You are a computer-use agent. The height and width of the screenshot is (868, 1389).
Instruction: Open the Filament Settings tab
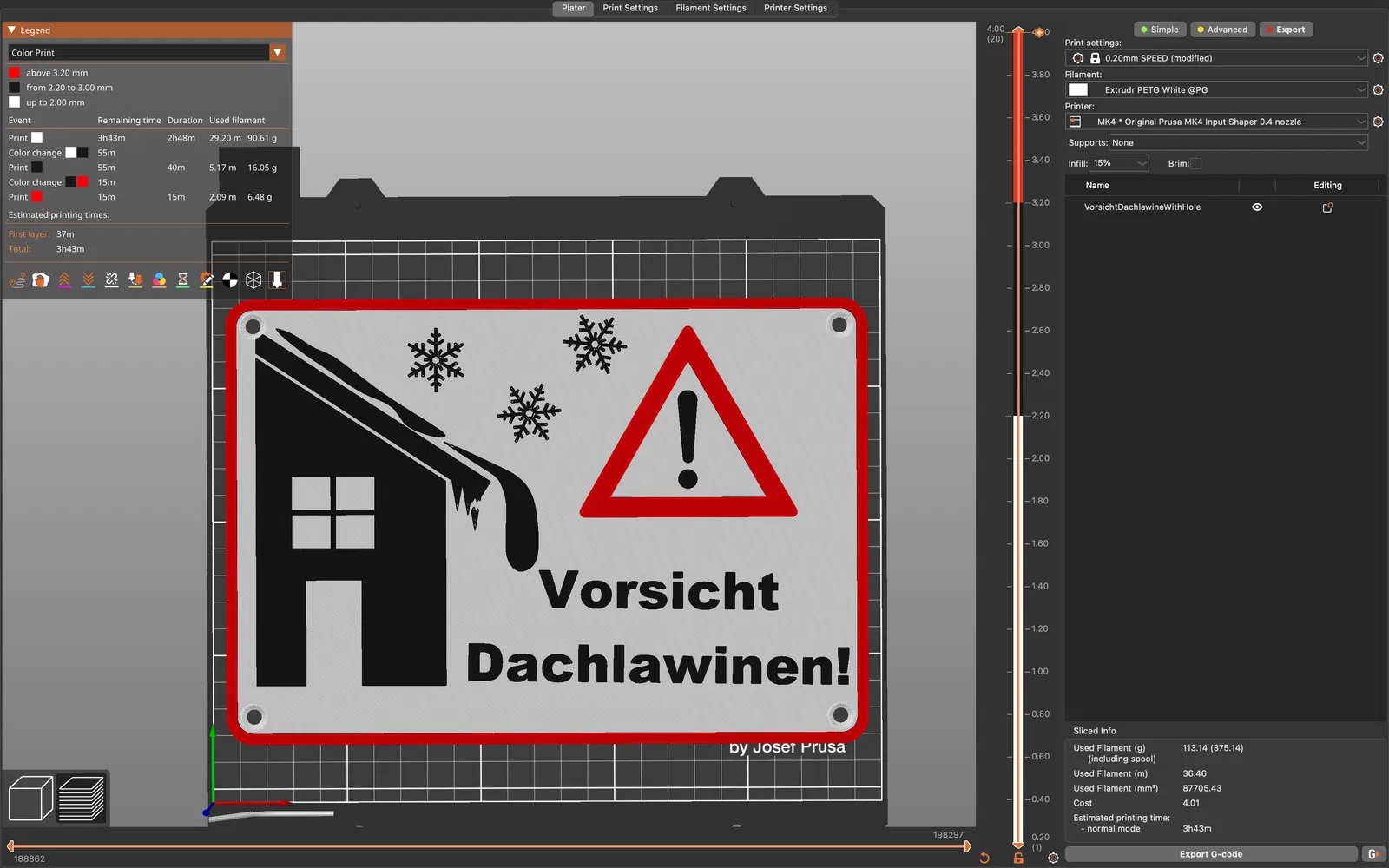711,8
